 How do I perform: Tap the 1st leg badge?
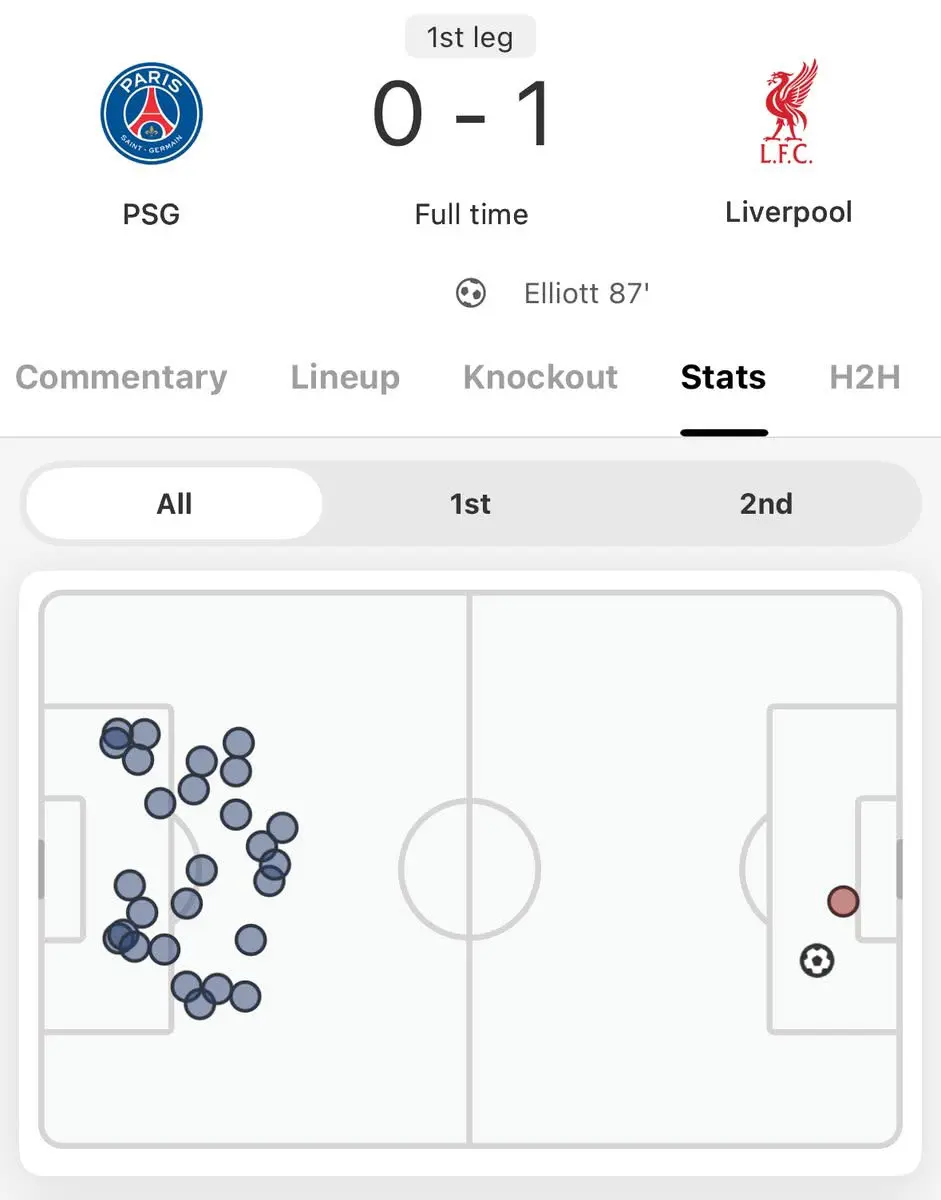(470, 38)
